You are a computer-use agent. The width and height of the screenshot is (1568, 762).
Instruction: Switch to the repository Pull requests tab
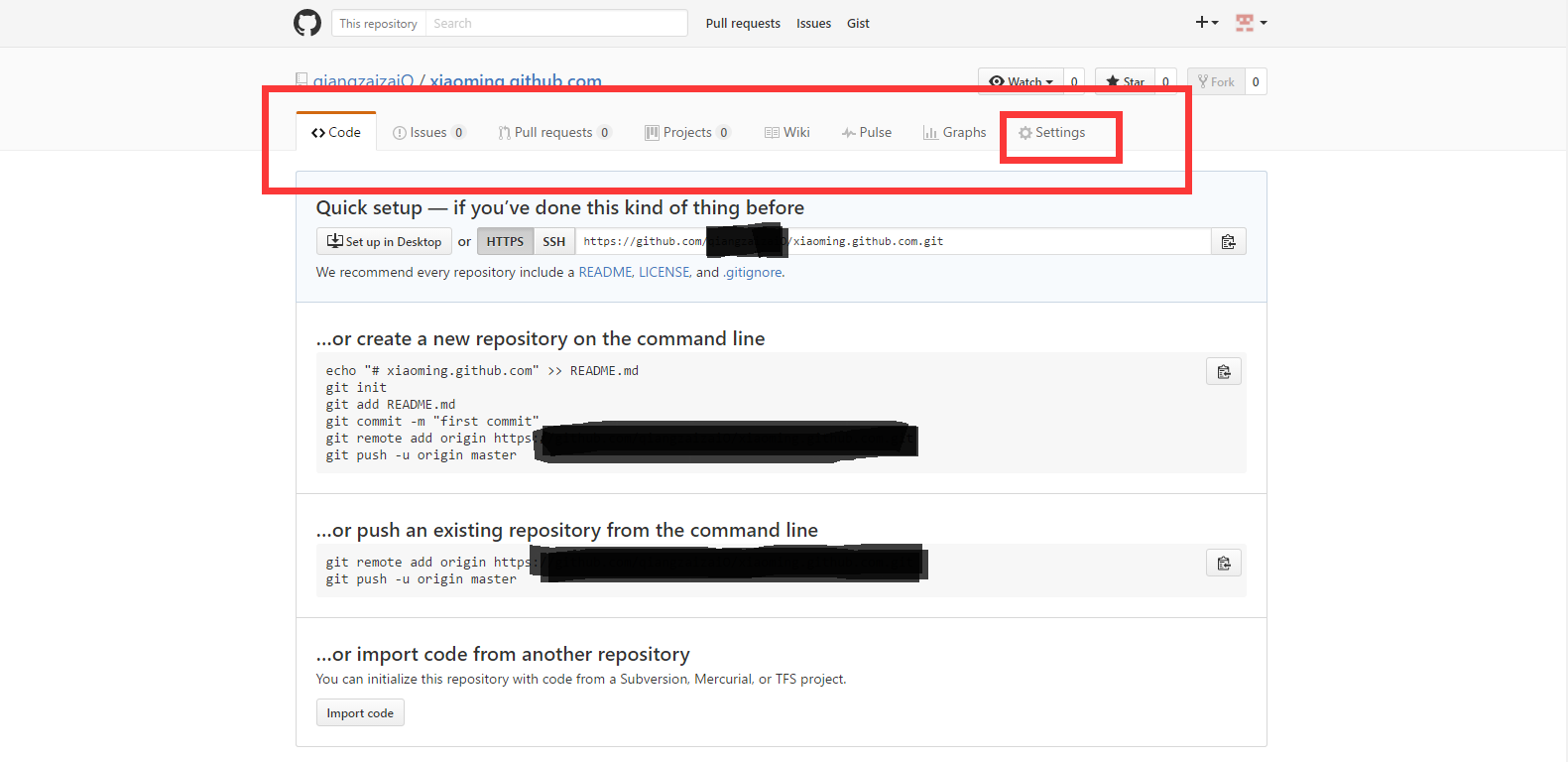554,132
